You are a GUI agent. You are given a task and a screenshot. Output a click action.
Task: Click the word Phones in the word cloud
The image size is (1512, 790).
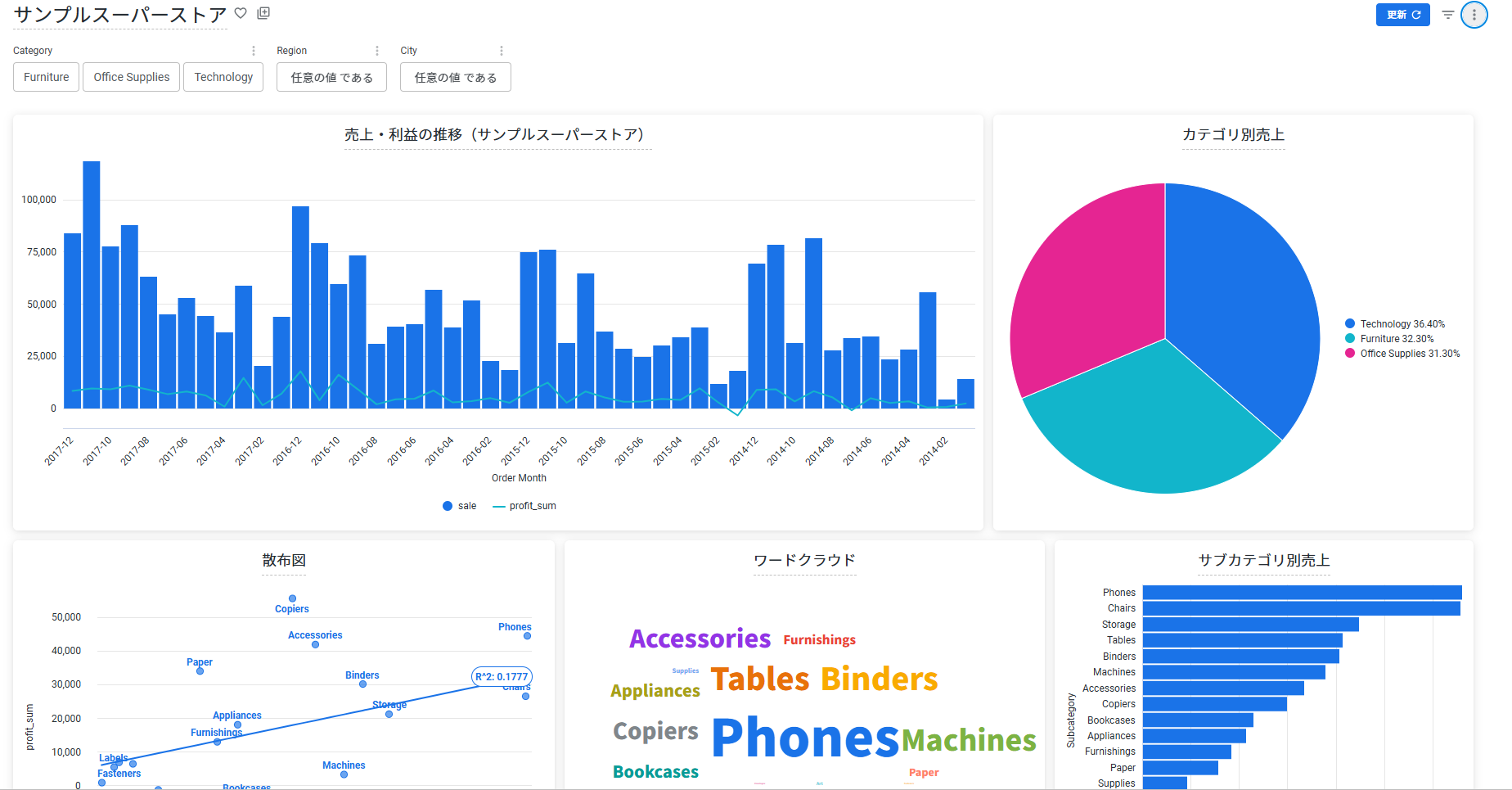(805, 738)
